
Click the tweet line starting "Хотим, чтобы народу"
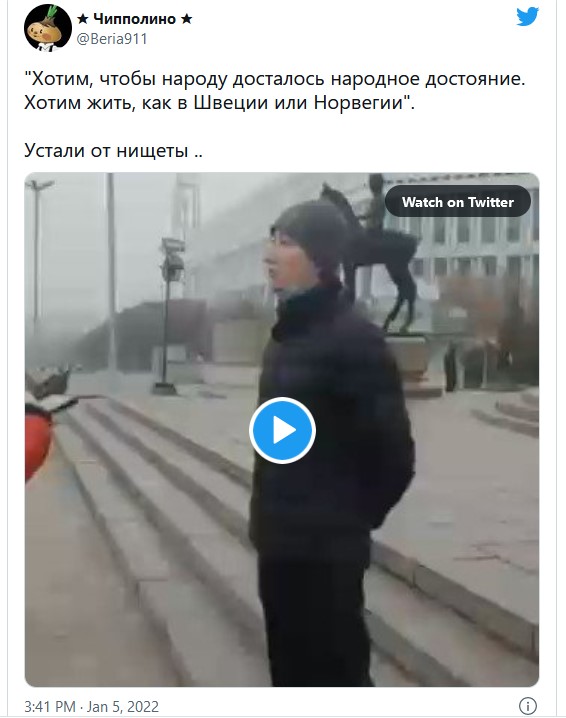point(274,79)
